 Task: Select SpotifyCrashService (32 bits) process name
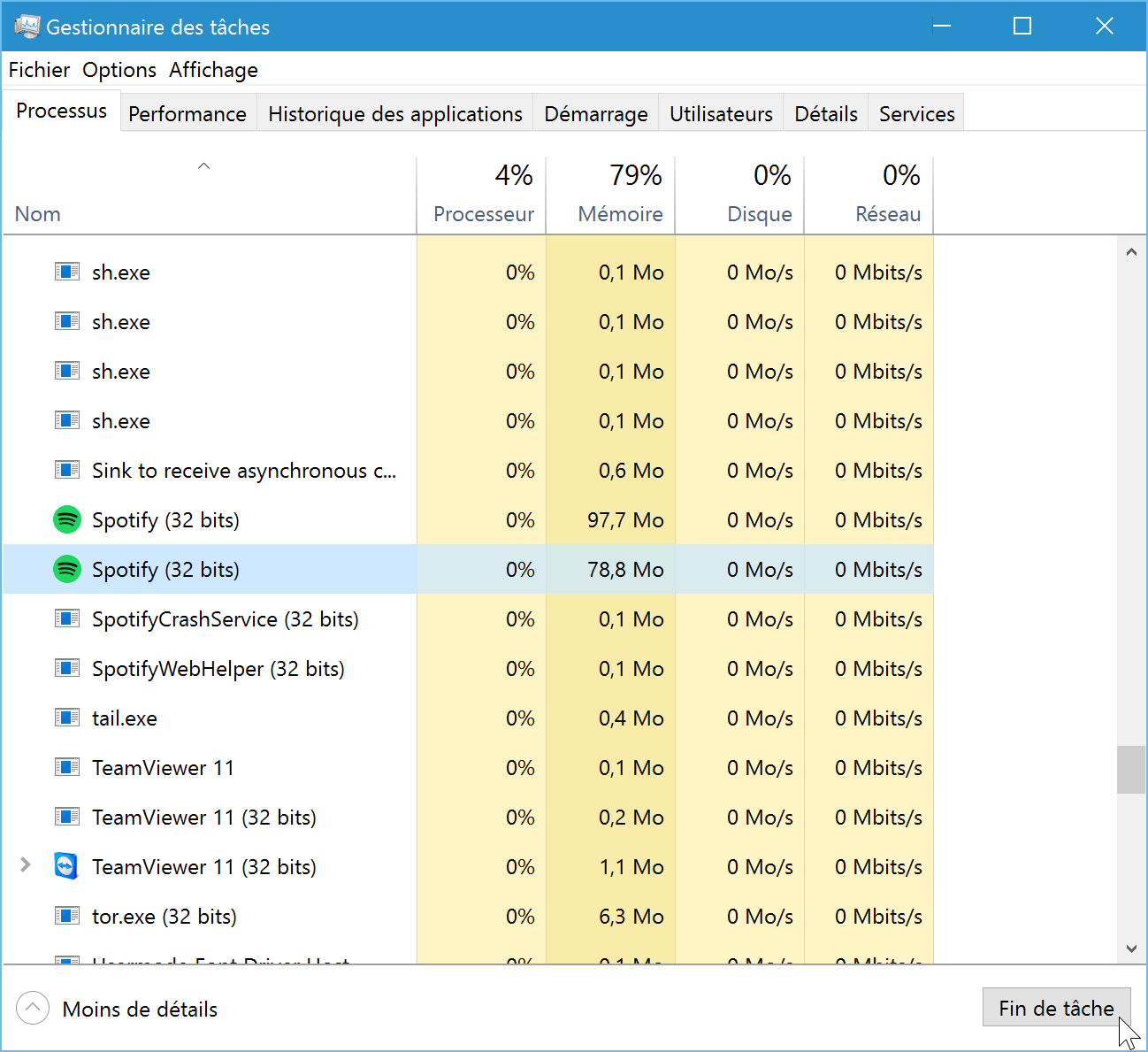(226, 619)
